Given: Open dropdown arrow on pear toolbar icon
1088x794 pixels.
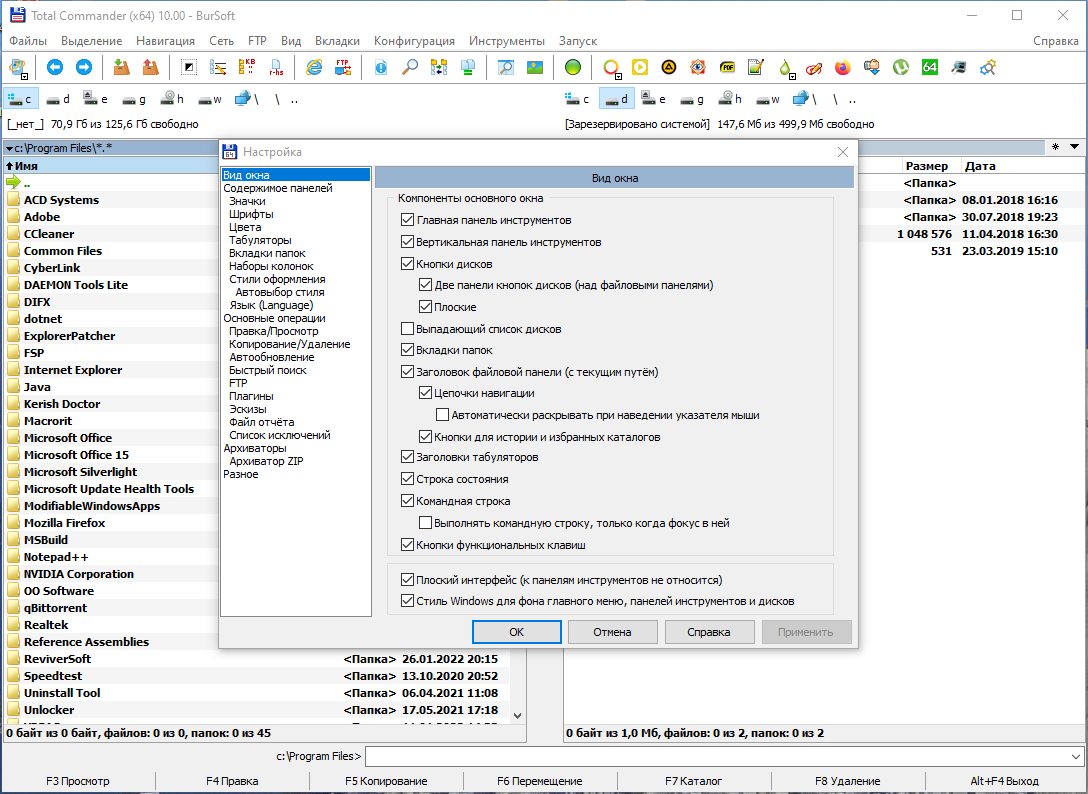Looking at the screenshot, I should [791, 76].
